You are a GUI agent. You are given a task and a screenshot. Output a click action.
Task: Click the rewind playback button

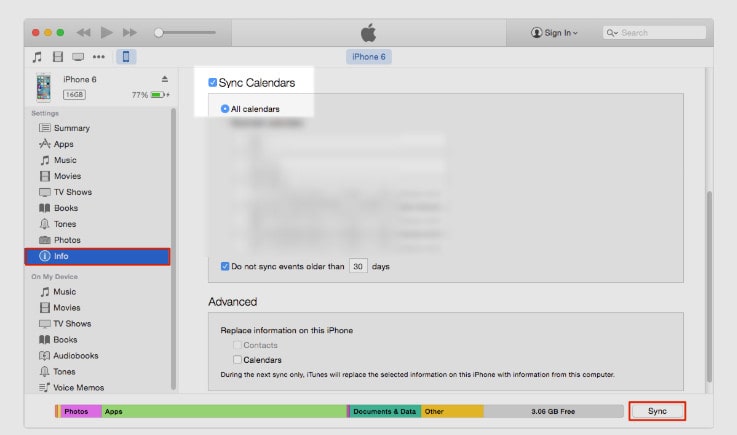point(83,32)
